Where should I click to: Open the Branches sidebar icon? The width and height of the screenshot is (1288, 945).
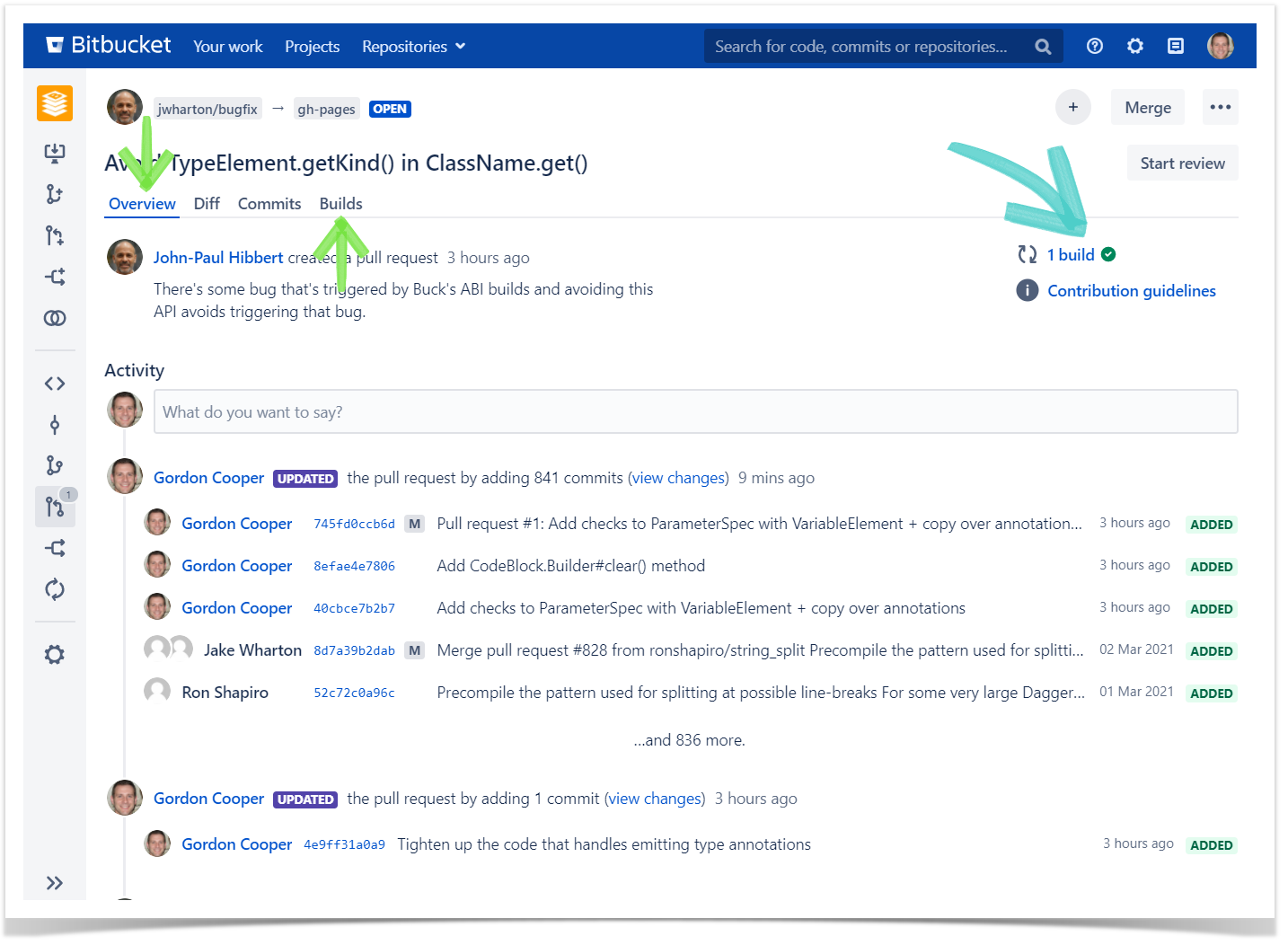click(55, 465)
